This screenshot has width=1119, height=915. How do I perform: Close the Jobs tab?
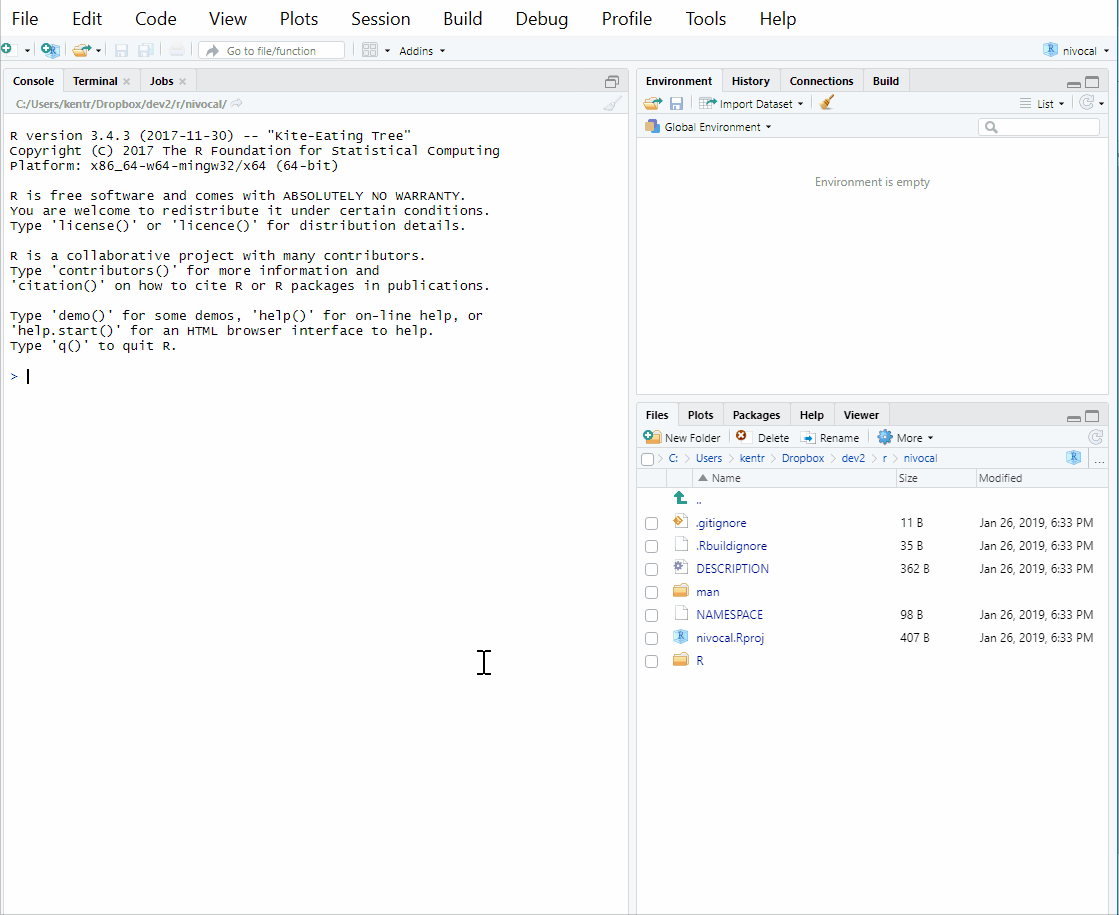(x=183, y=81)
